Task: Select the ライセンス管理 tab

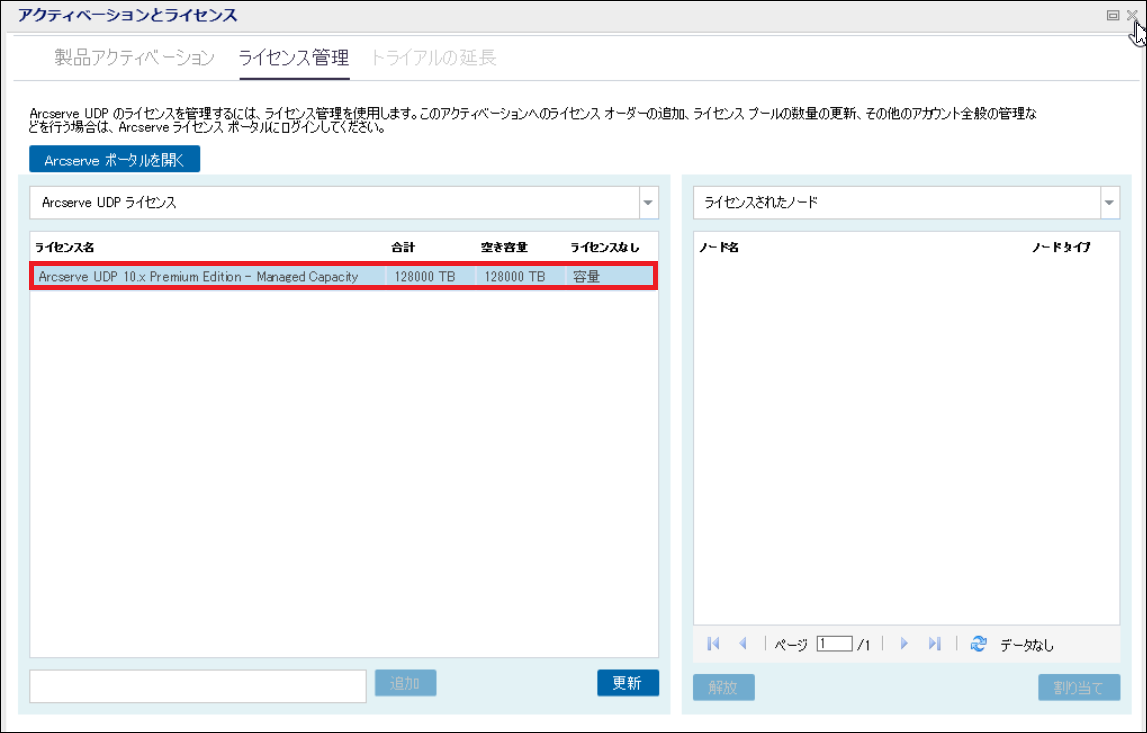Action: click(294, 58)
